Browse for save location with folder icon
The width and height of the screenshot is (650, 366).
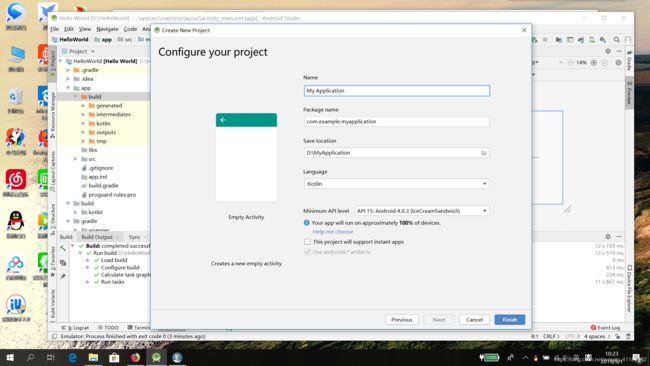pos(484,153)
